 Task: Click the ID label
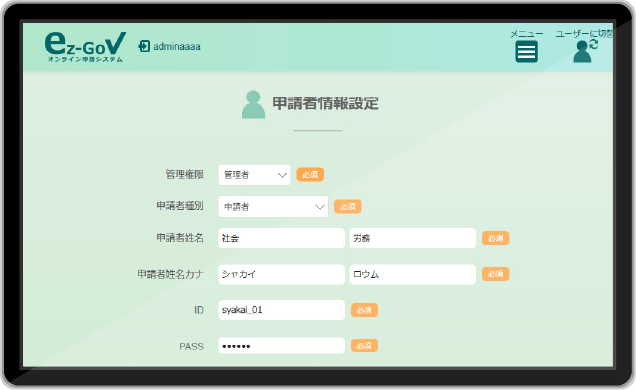coord(199,310)
